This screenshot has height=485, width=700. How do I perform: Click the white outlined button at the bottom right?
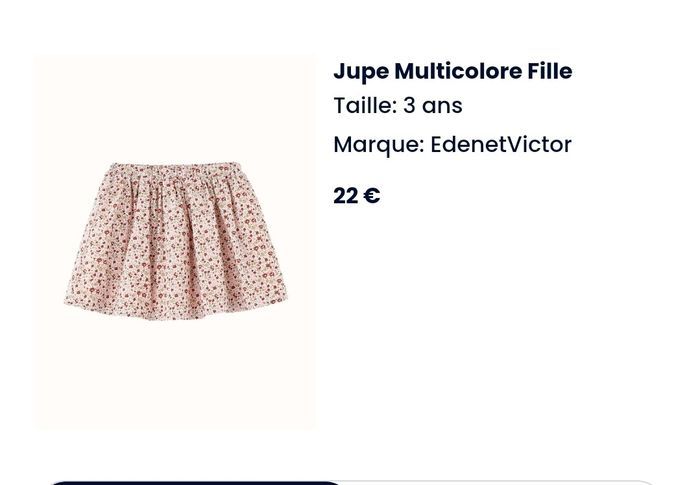[x=499, y=483]
